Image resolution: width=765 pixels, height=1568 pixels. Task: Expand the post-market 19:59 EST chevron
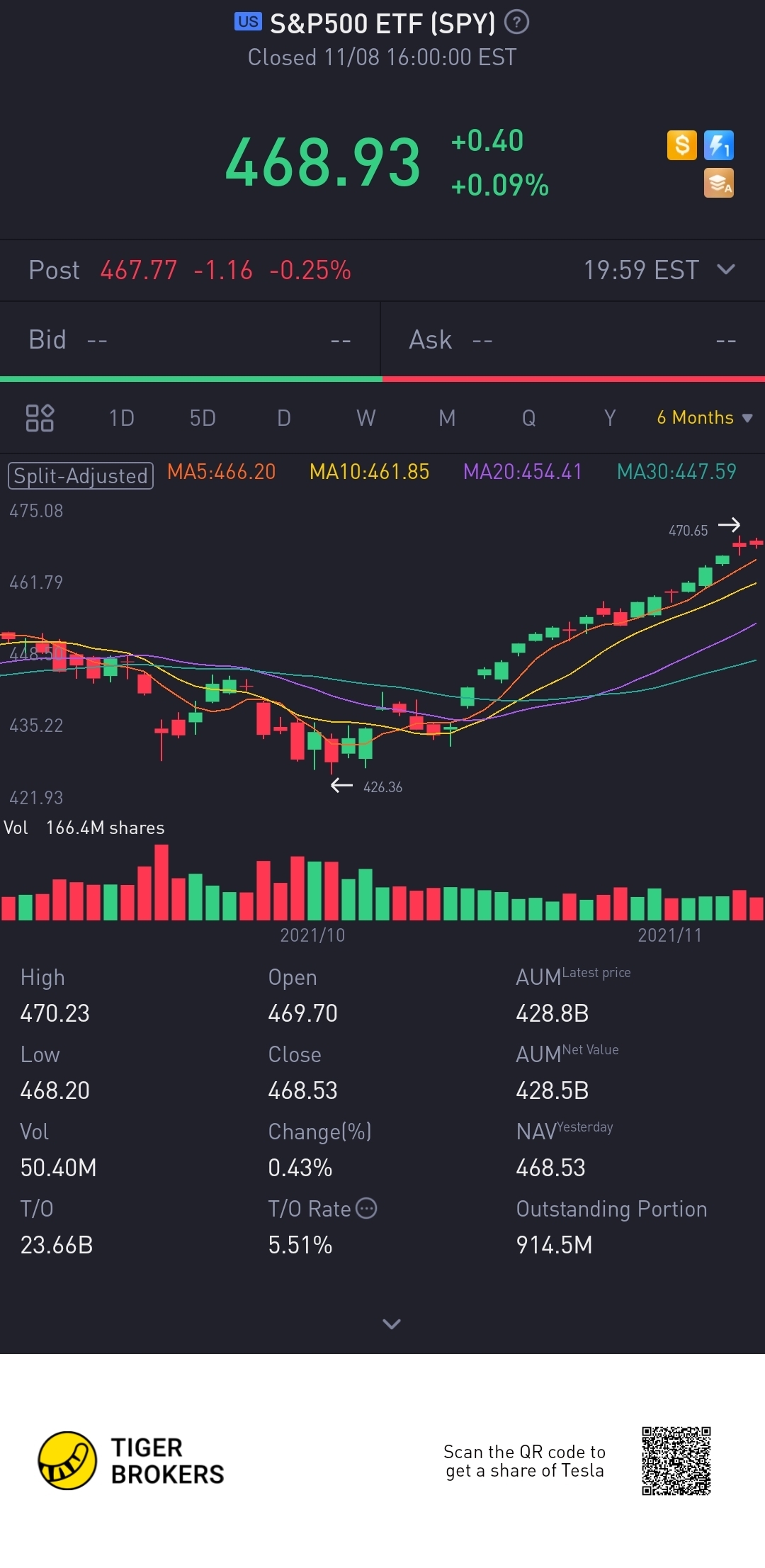pos(726,269)
